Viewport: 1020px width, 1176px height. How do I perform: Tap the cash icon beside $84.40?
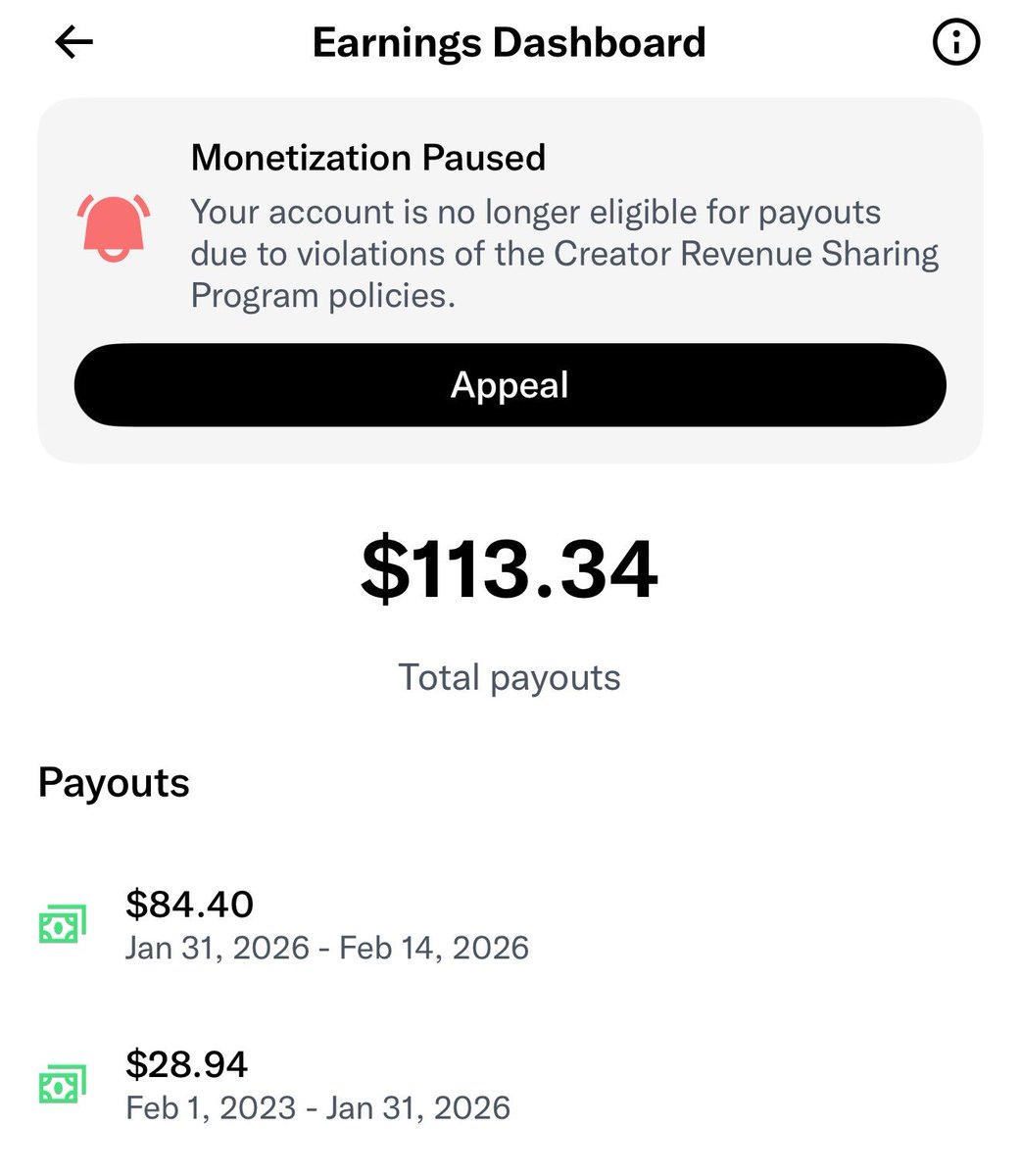[x=63, y=923]
